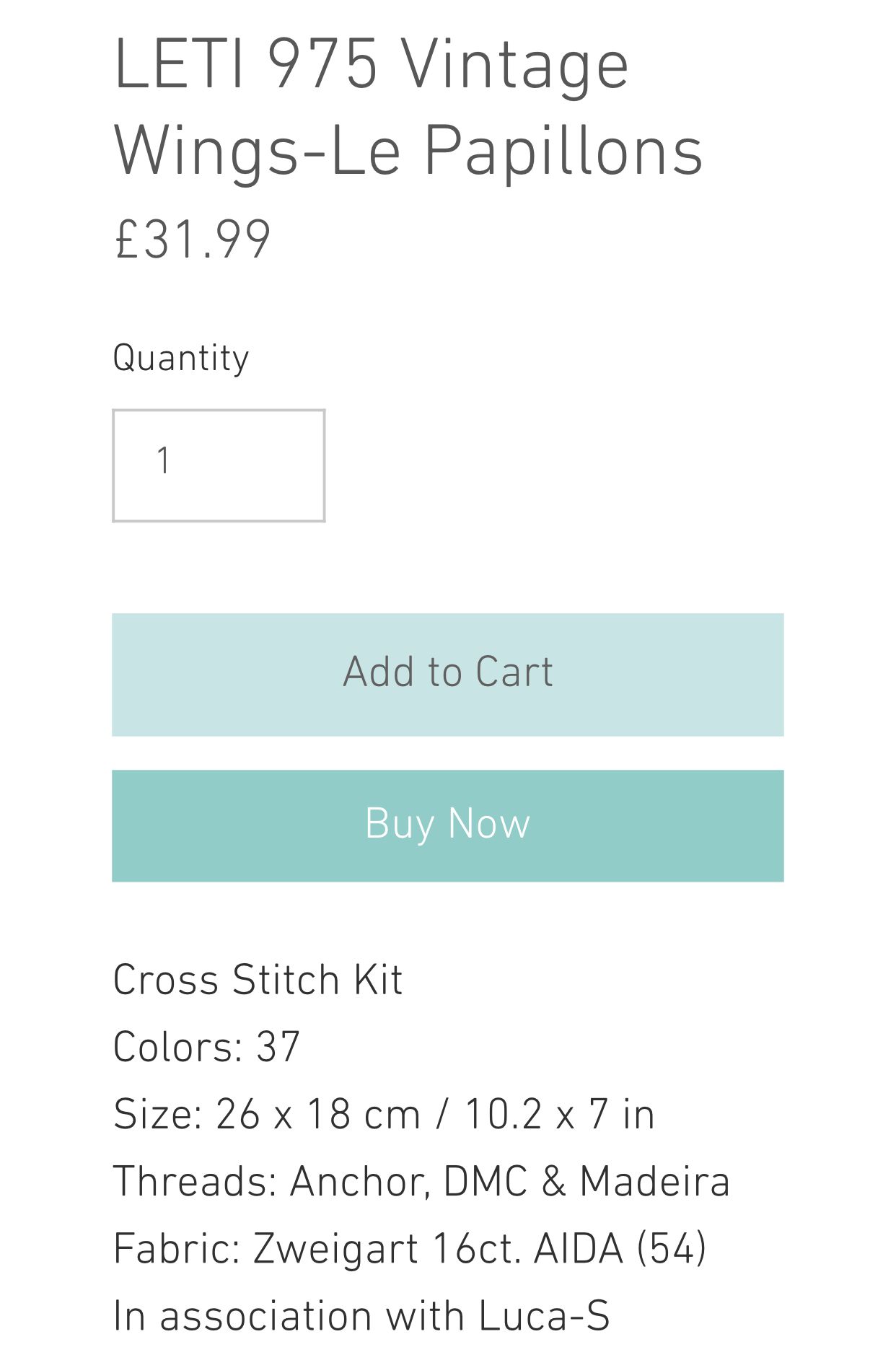
Task: Click the Luca-S brand name
Action: coord(544,1316)
